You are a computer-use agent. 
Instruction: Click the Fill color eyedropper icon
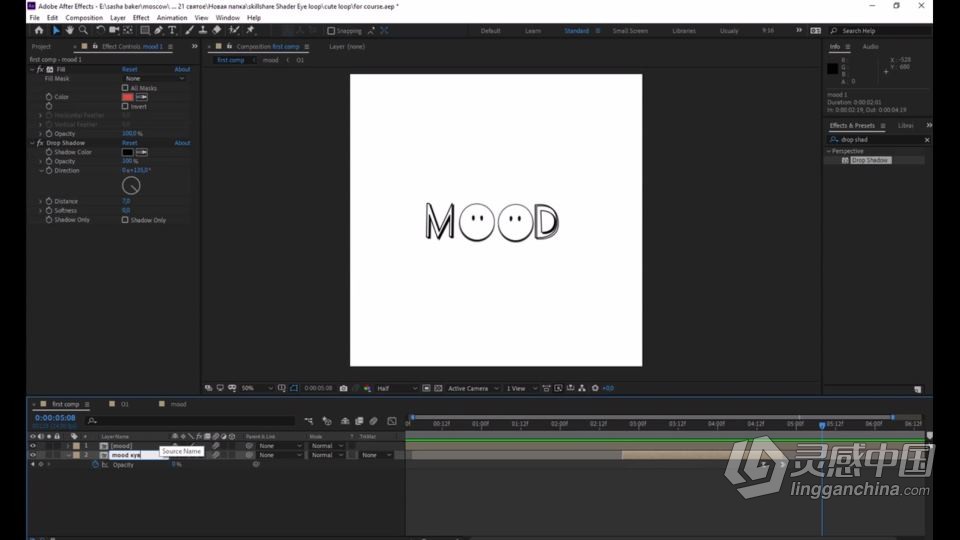pos(141,97)
